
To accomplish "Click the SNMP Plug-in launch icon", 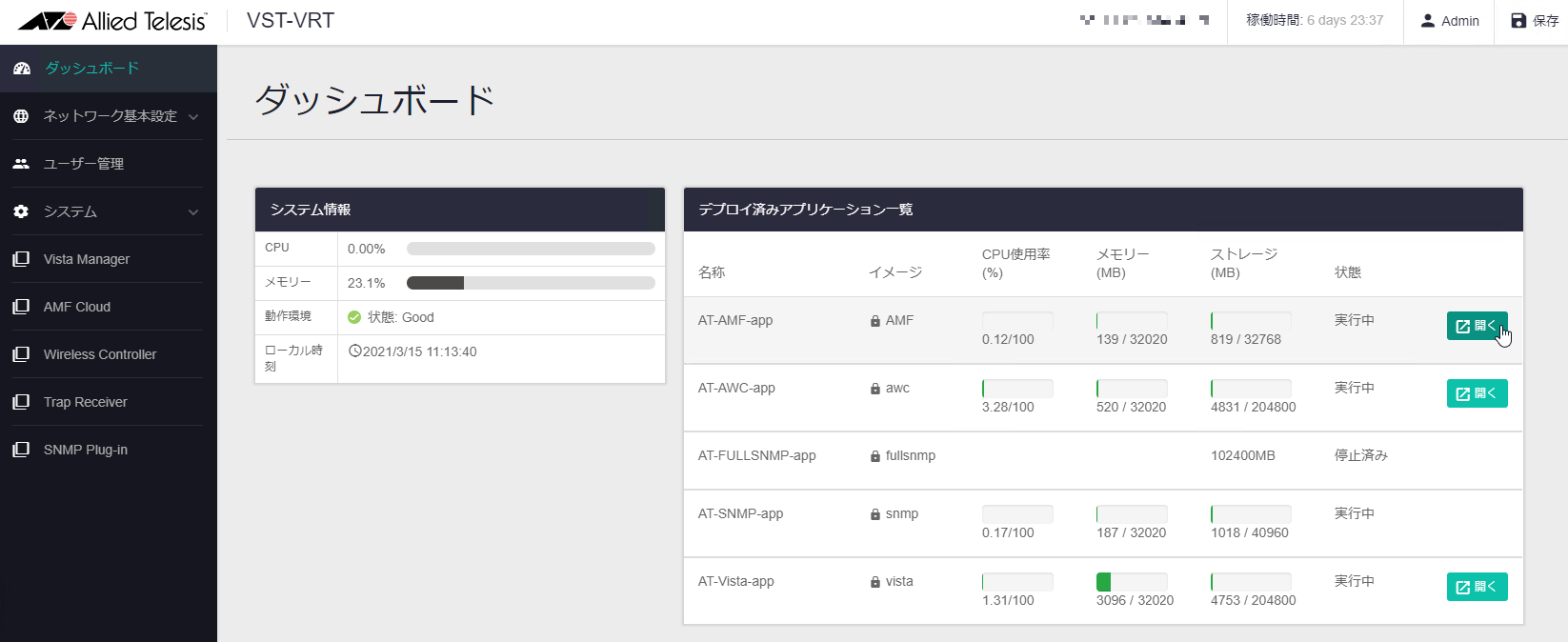I will pyautogui.click(x=21, y=450).
